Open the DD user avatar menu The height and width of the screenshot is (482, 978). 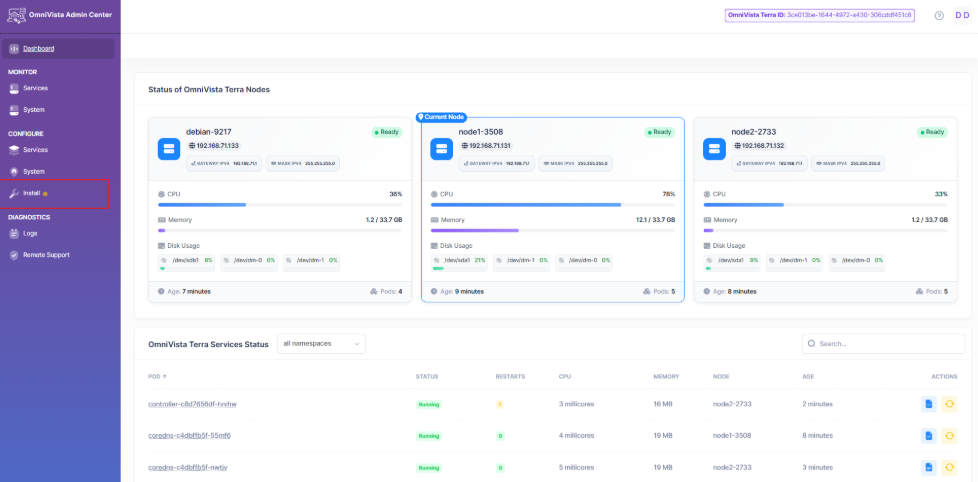pyautogui.click(x=962, y=16)
